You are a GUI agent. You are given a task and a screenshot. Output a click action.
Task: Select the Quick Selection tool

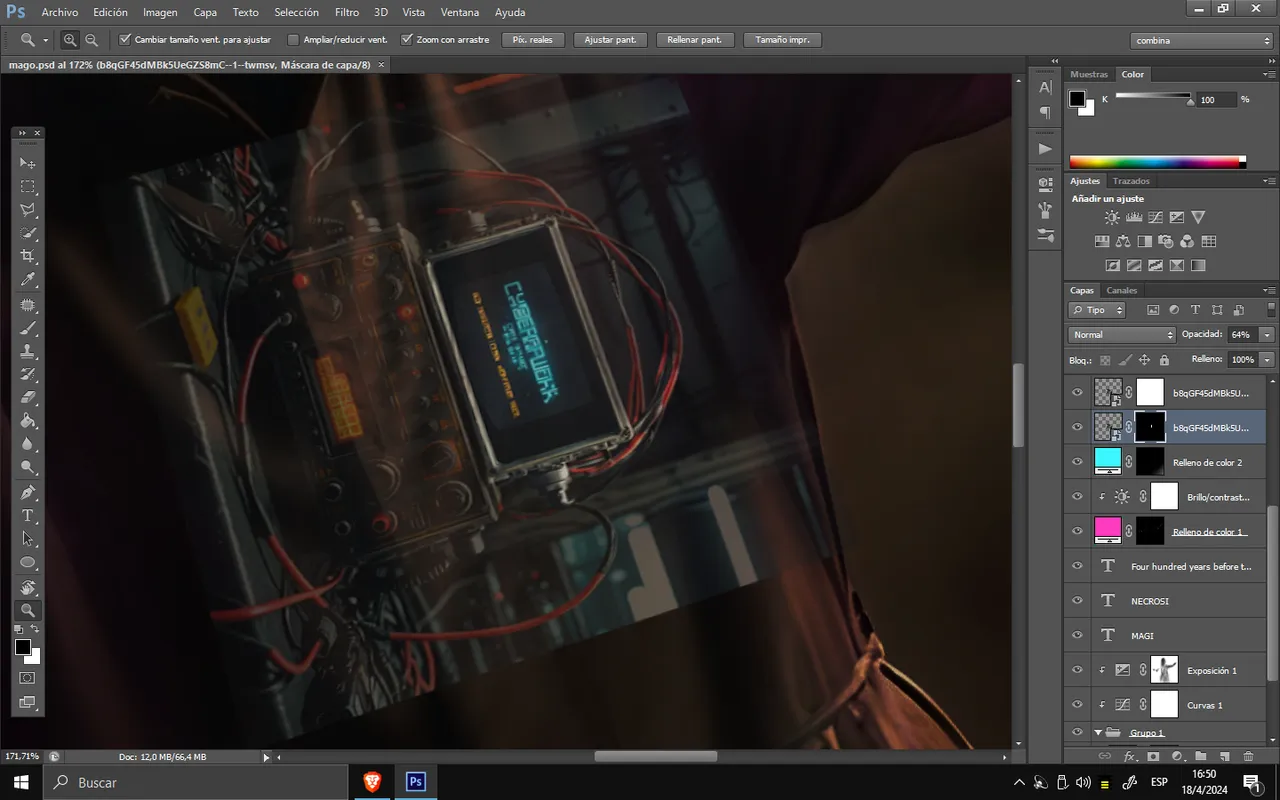[x=28, y=234]
